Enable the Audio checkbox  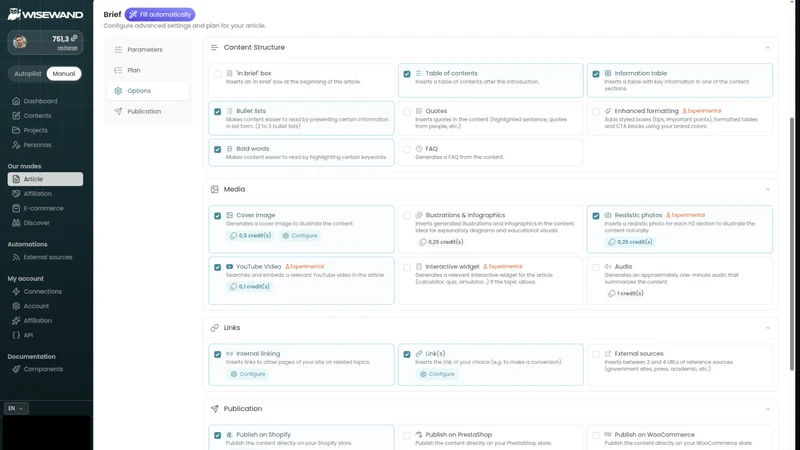pyautogui.click(x=596, y=267)
